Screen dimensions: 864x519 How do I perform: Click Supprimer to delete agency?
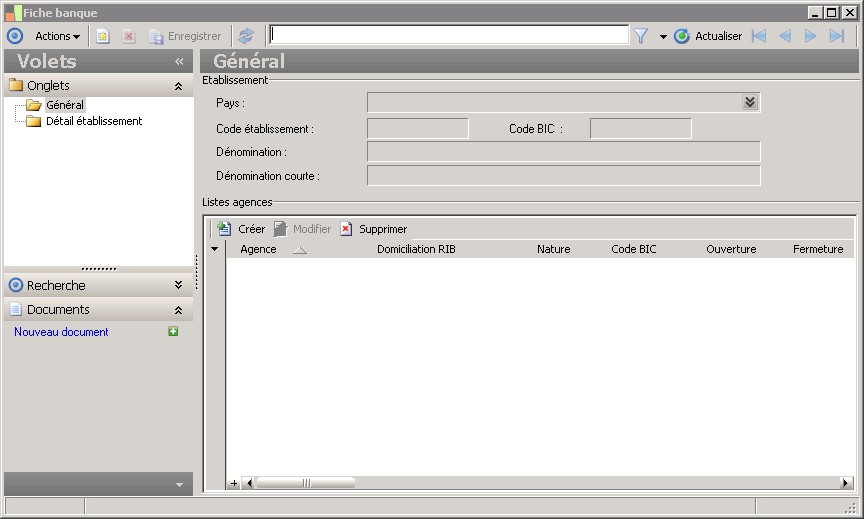click(x=374, y=229)
